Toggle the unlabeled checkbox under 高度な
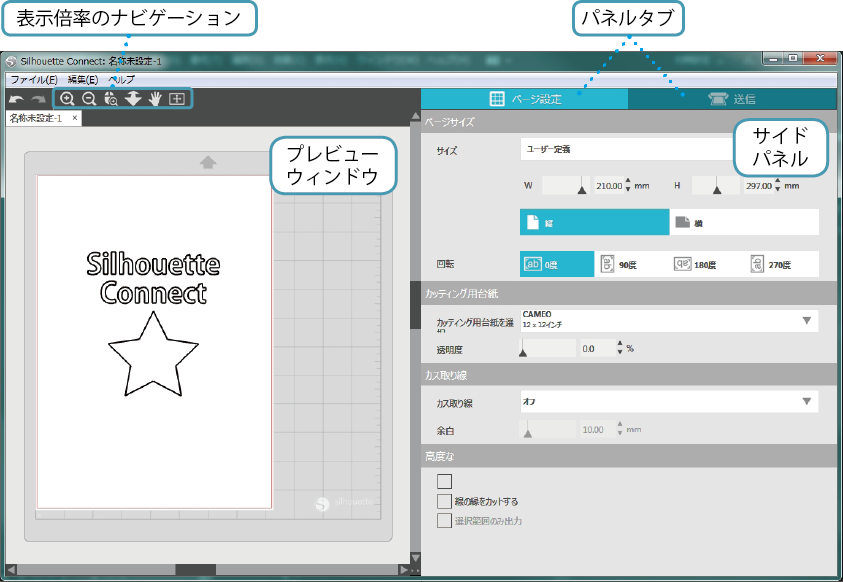This screenshot has width=843, height=582. 444,481
